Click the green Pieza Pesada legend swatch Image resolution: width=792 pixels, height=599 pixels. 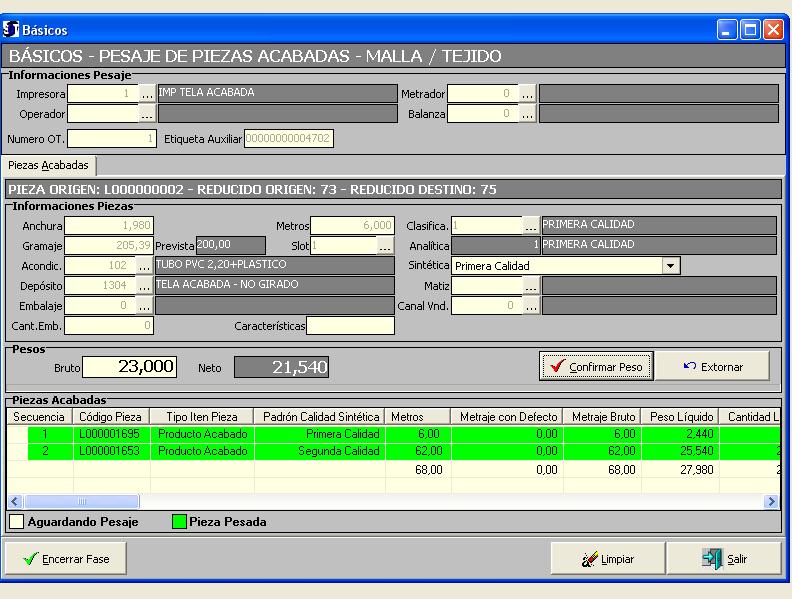(177, 521)
